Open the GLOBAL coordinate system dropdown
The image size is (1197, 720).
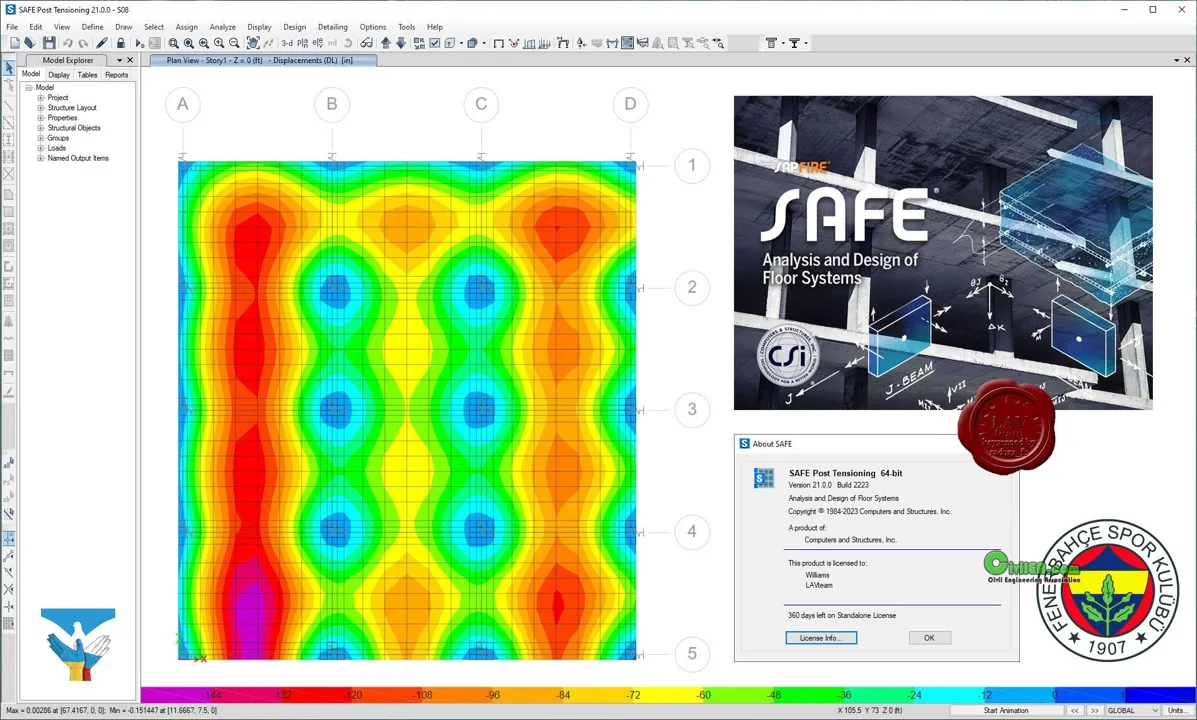(1133, 711)
